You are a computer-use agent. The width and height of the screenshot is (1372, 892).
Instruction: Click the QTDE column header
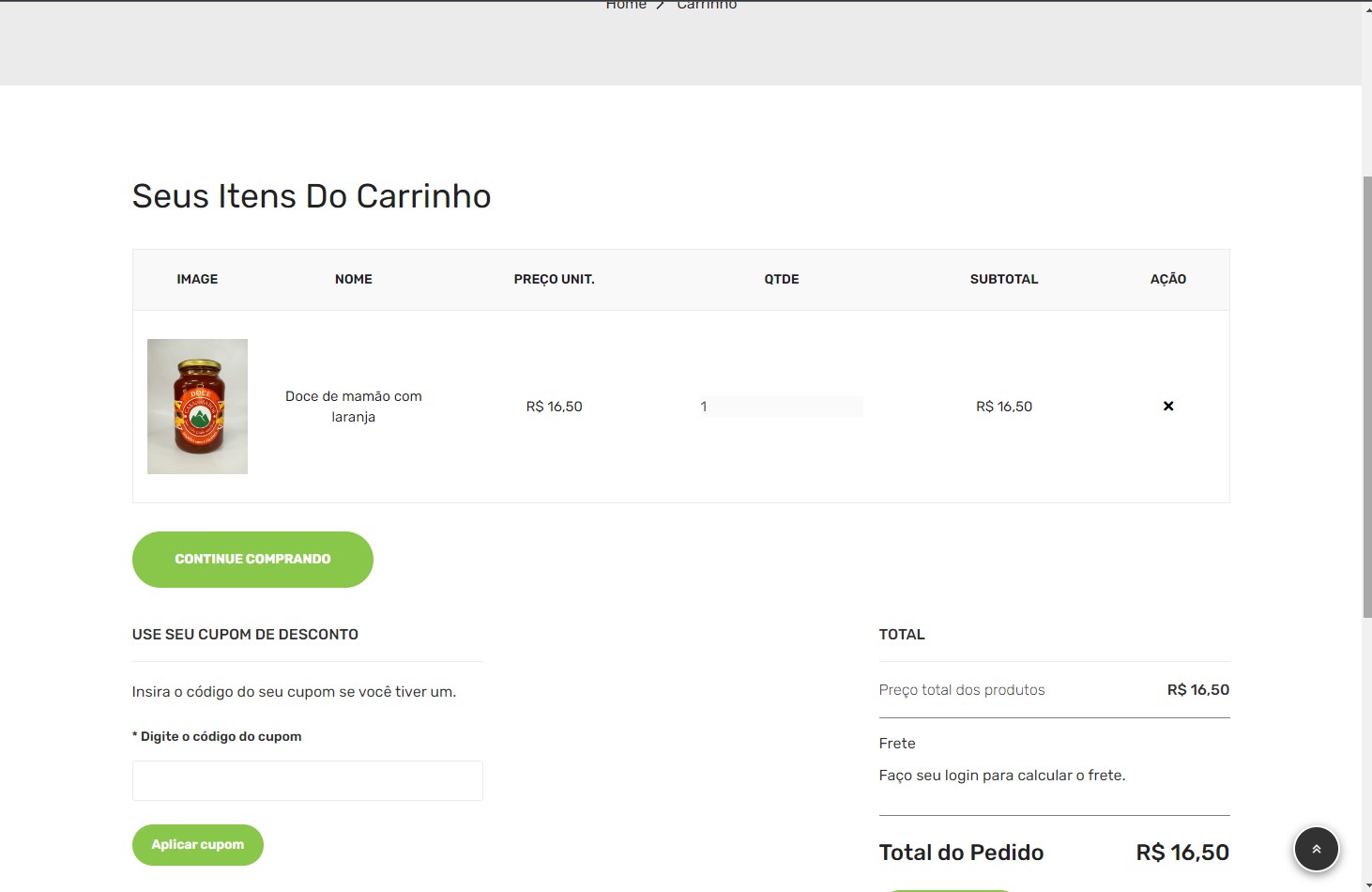click(x=781, y=280)
